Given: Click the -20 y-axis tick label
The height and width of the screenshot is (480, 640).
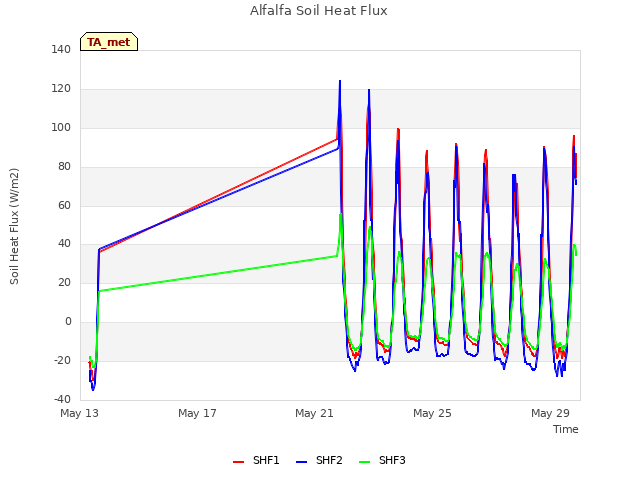Looking at the screenshot, I should tap(62, 360).
